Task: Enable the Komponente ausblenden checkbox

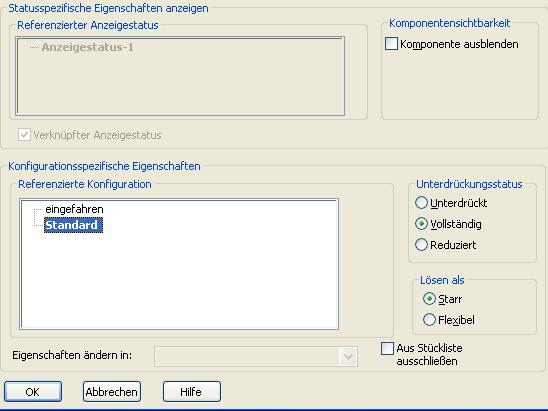Action: click(391, 44)
